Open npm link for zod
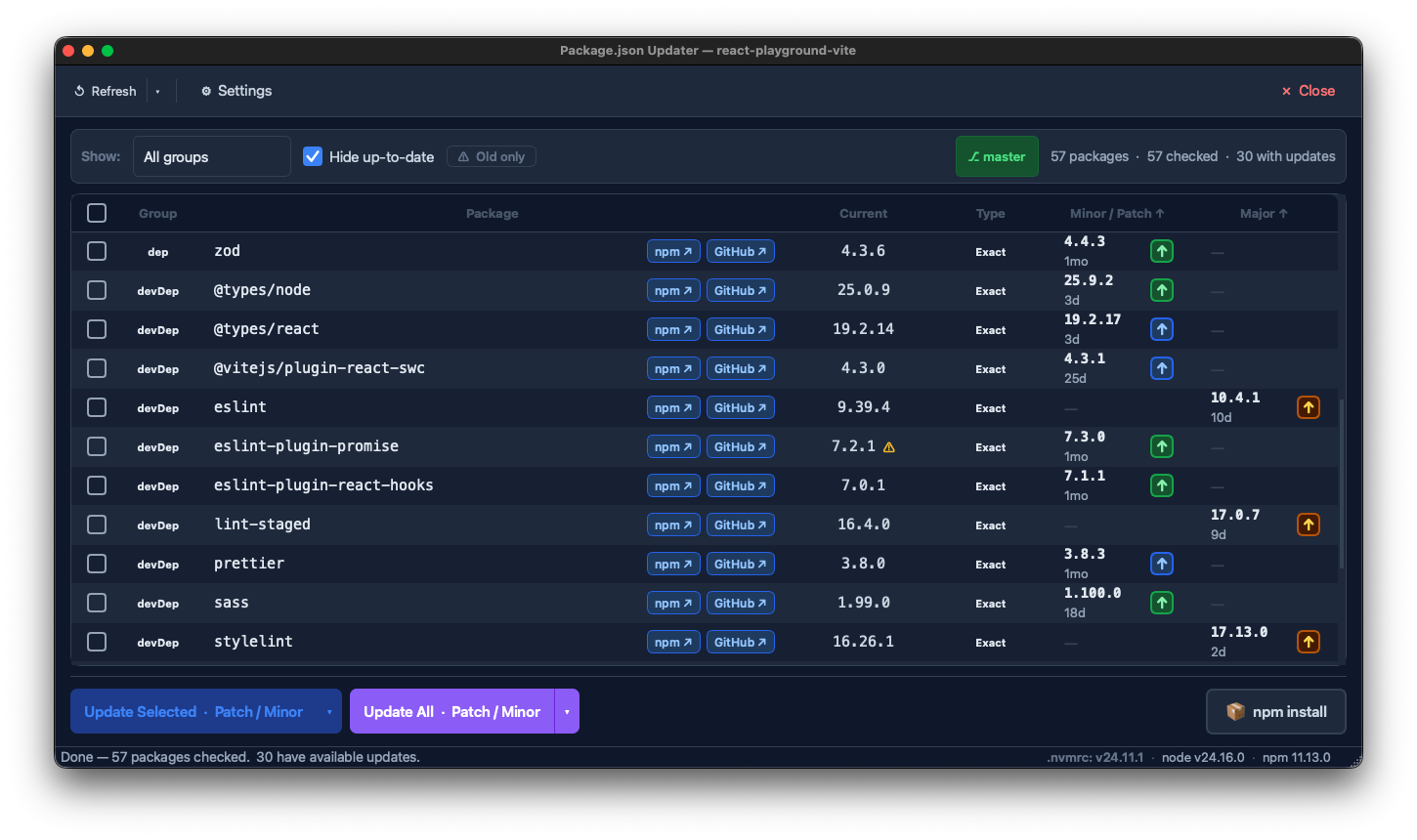This screenshot has height=840, width=1417. coord(673,251)
